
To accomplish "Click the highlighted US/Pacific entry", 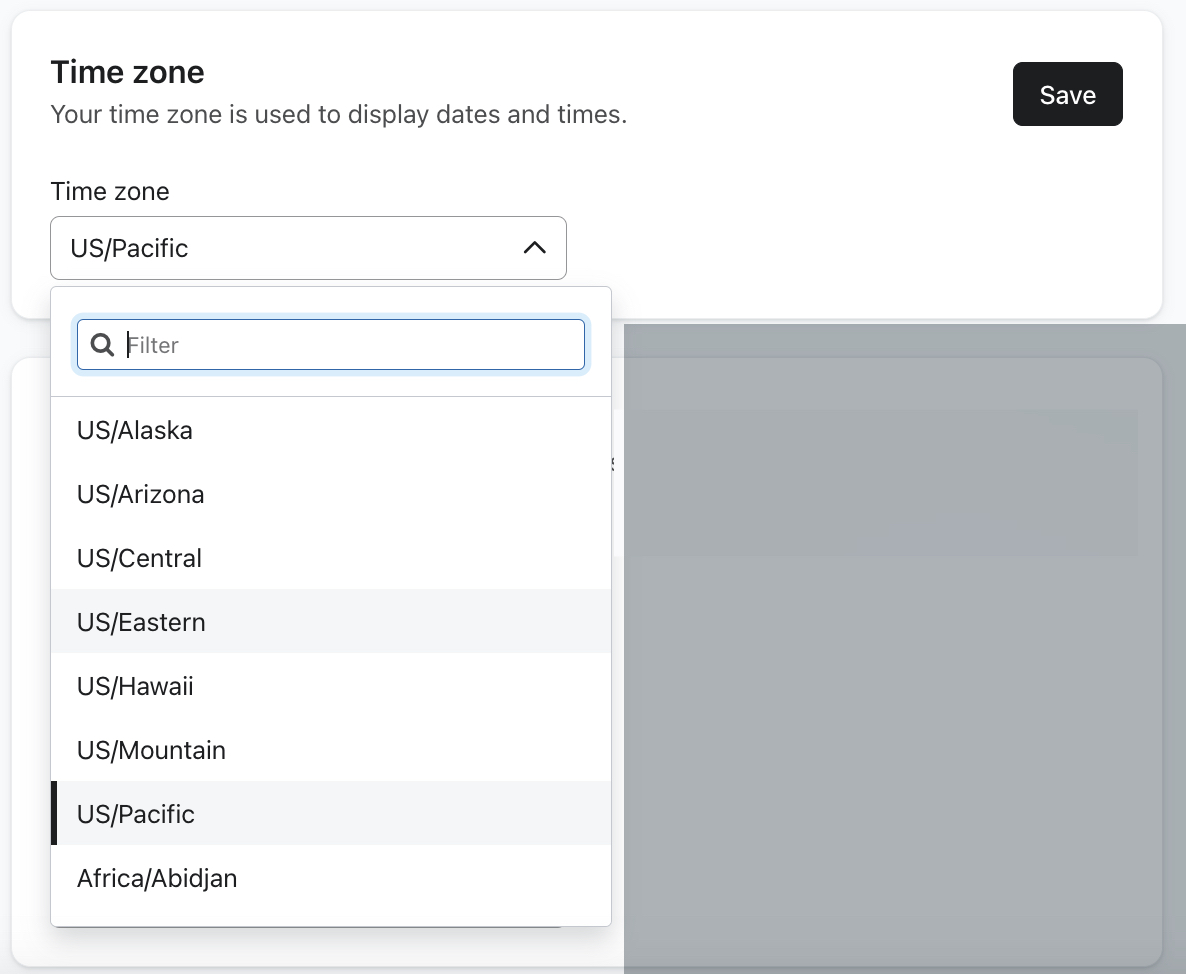I will [135, 814].
